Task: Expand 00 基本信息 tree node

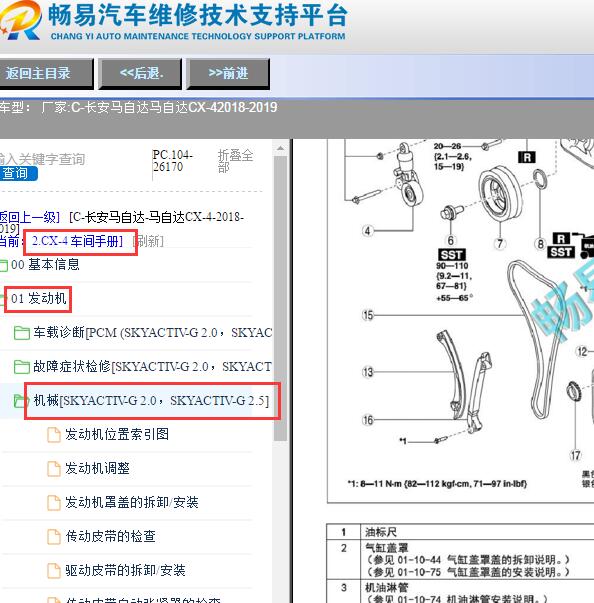Action: pyautogui.click(x=45, y=265)
